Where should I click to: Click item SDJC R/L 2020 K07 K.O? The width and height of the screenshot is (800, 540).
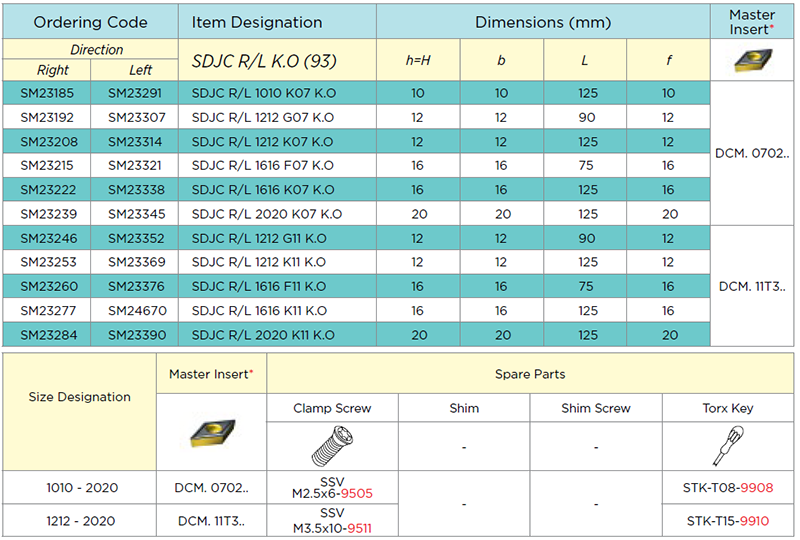[x=267, y=214]
